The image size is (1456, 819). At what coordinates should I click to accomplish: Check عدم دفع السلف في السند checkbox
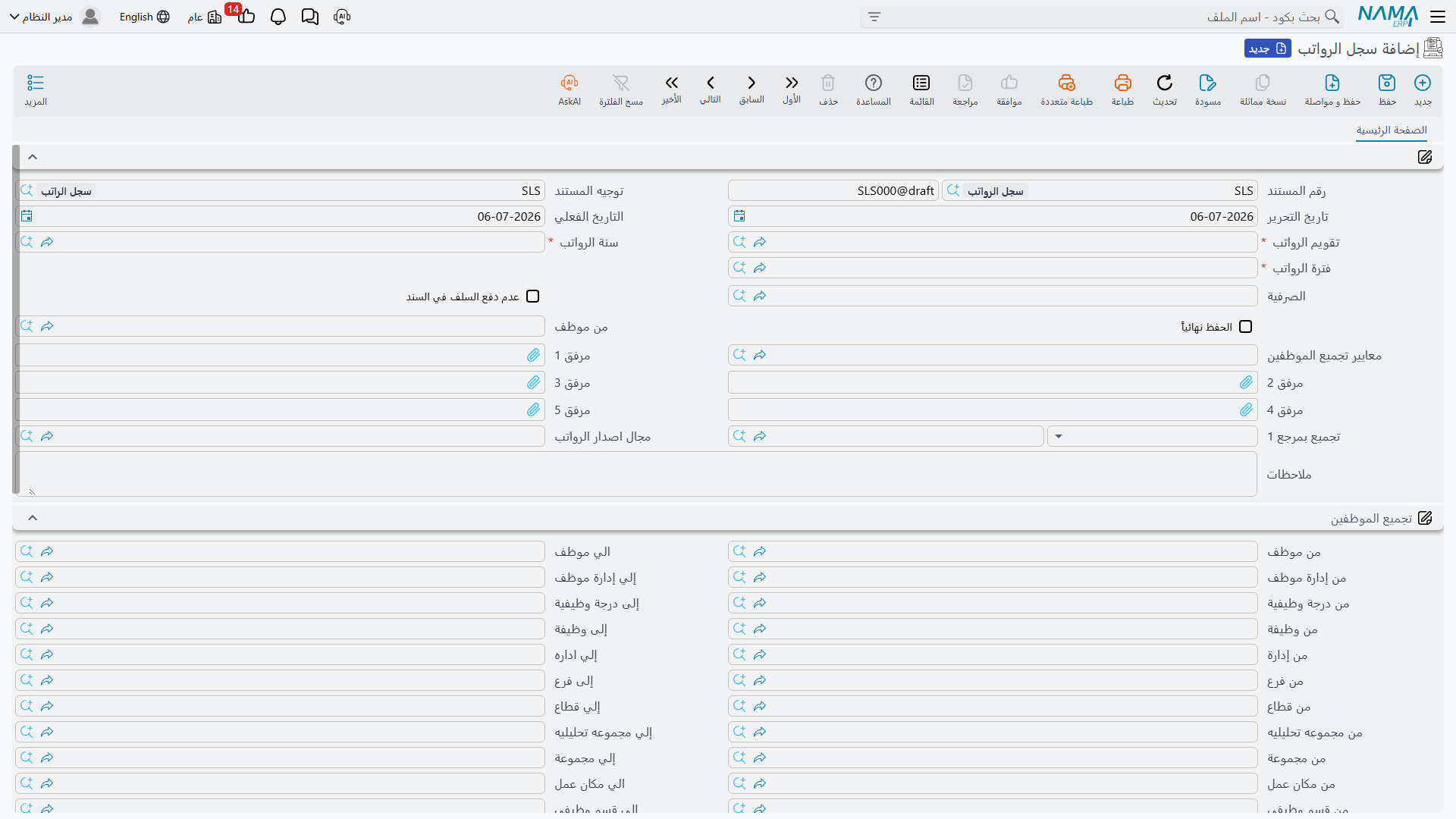click(532, 297)
